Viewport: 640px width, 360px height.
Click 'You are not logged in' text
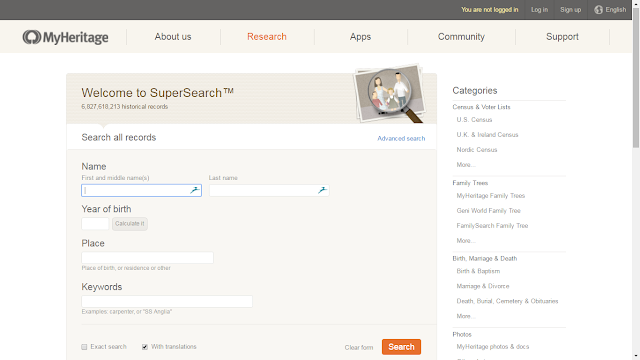point(490,10)
